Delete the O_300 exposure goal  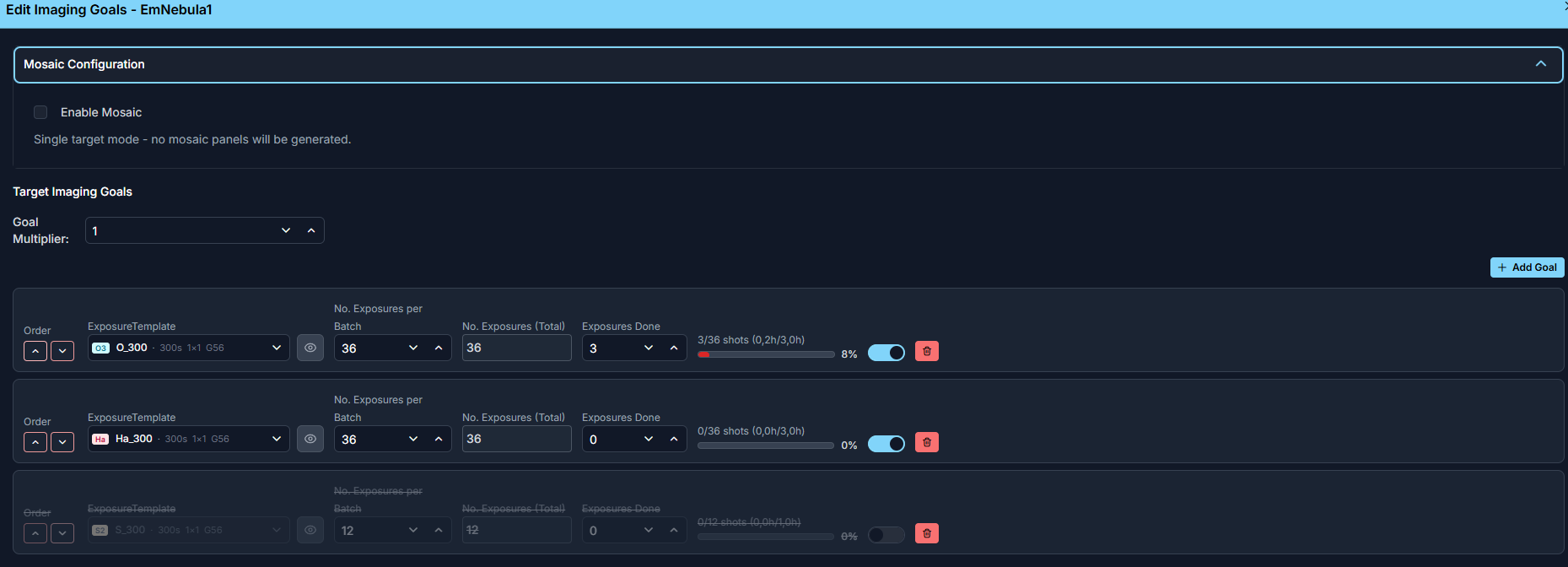tap(926, 351)
